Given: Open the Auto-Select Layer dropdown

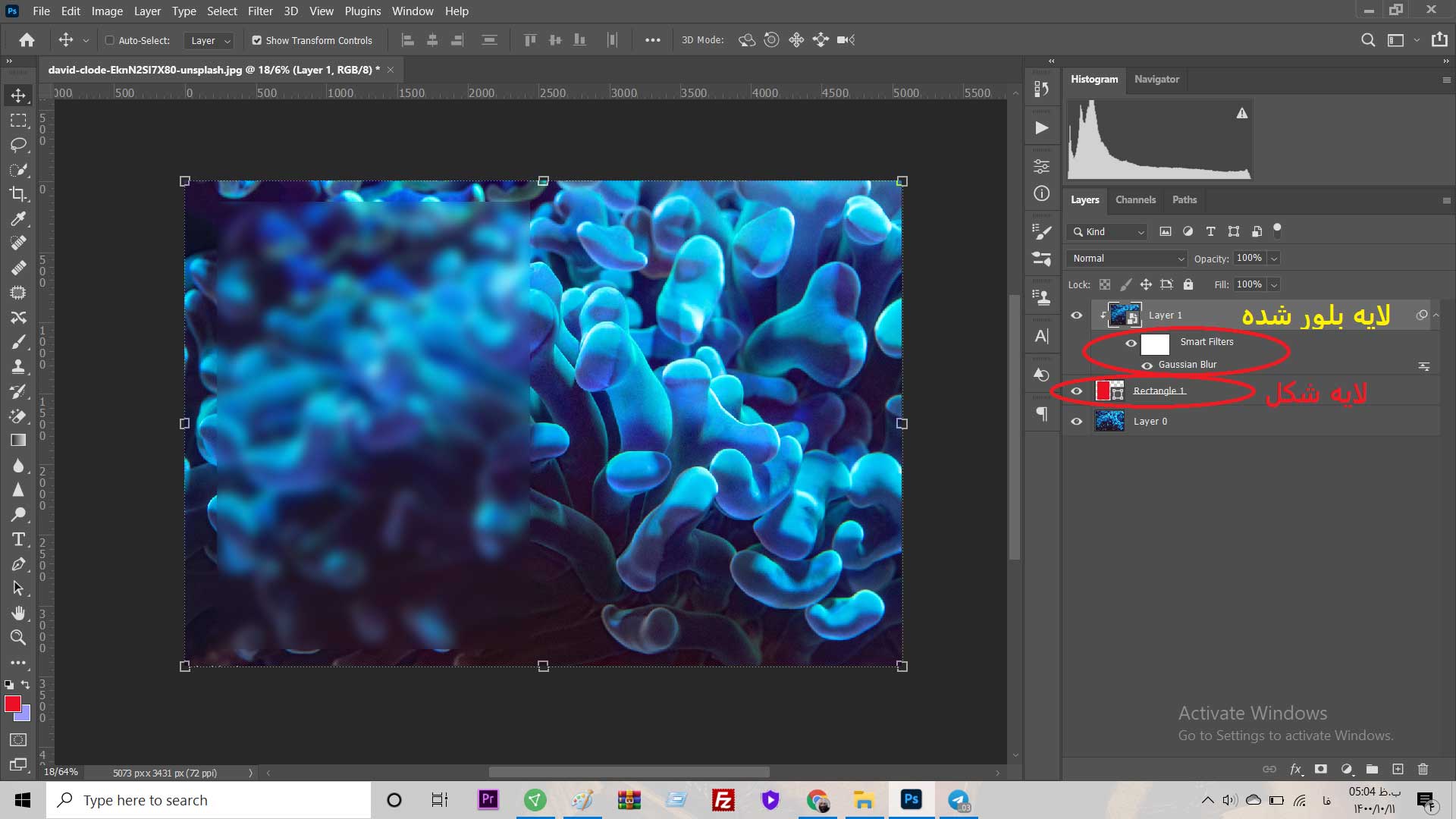Looking at the screenshot, I should (x=209, y=41).
